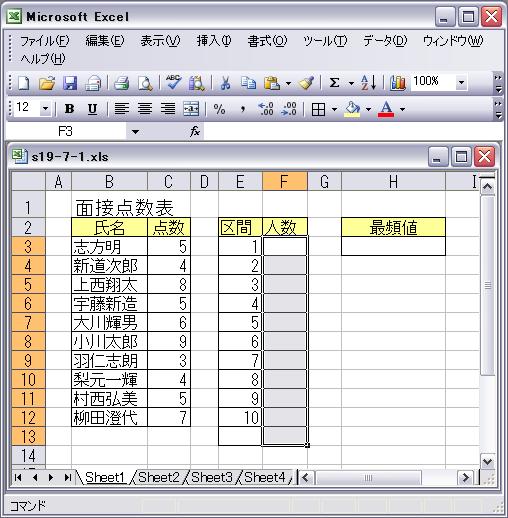The image size is (508, 518).
Task: Switch to the Sheet2 tab
Action: (159, 477)
